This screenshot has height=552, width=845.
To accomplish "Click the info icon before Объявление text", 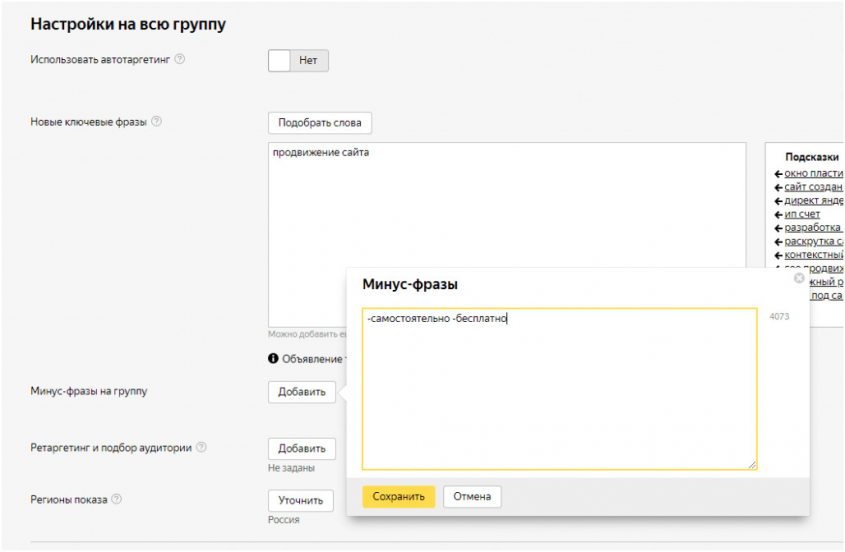I will pyautogui.click(x=273, y=358).
